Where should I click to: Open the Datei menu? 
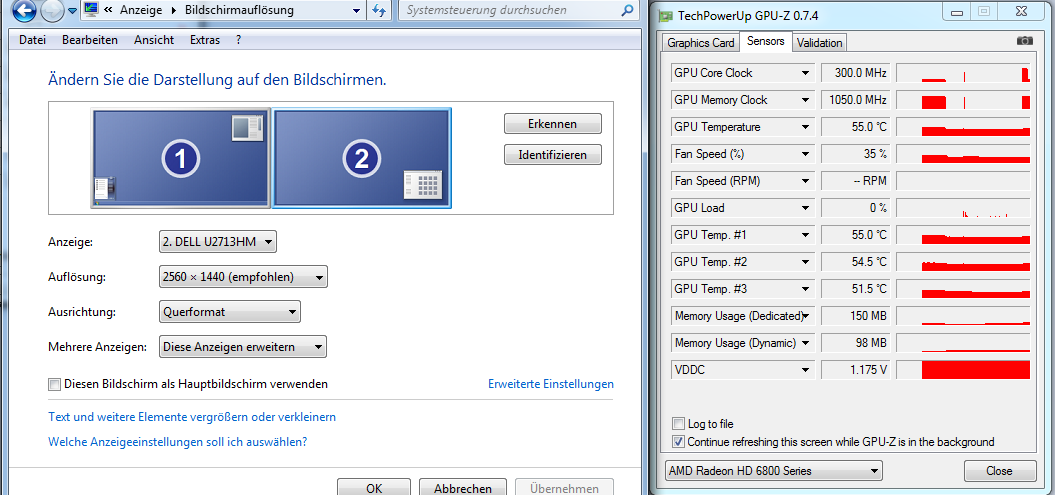click(32, 40)
